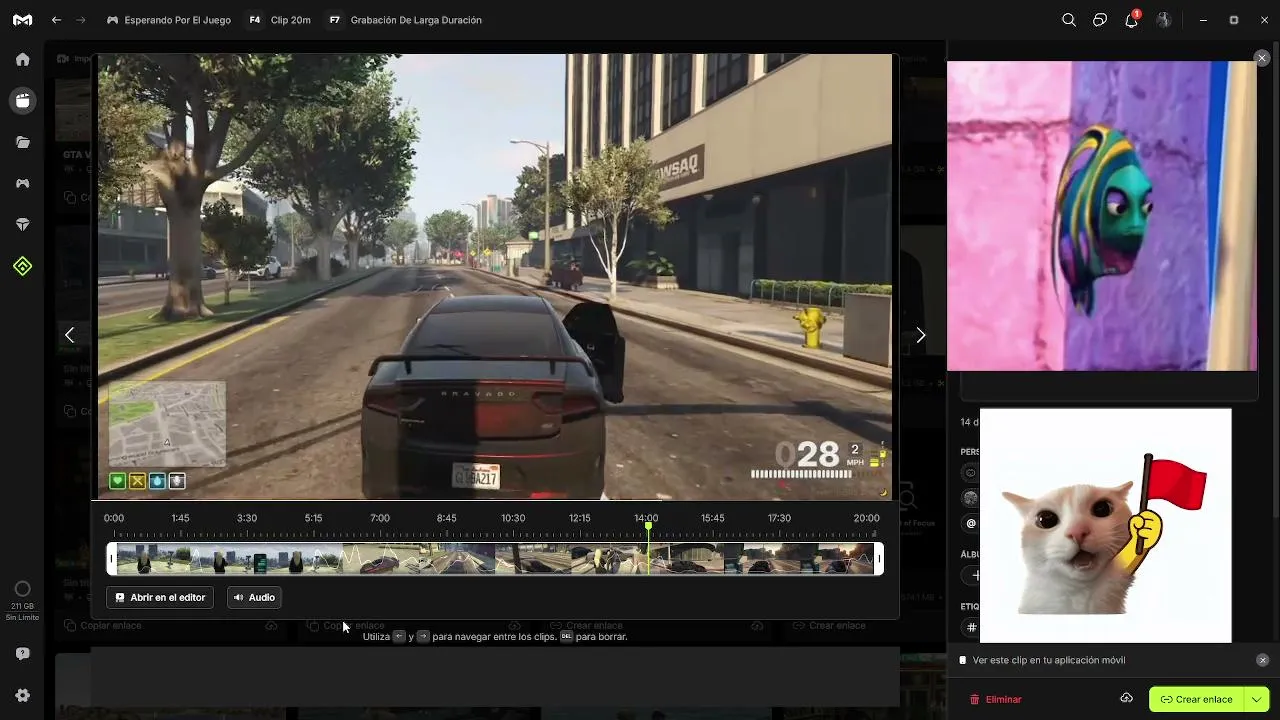Click the 3:30 mark on the timeline ruler
This screenshot has width=1280, height=720.
tap(247, 518)
